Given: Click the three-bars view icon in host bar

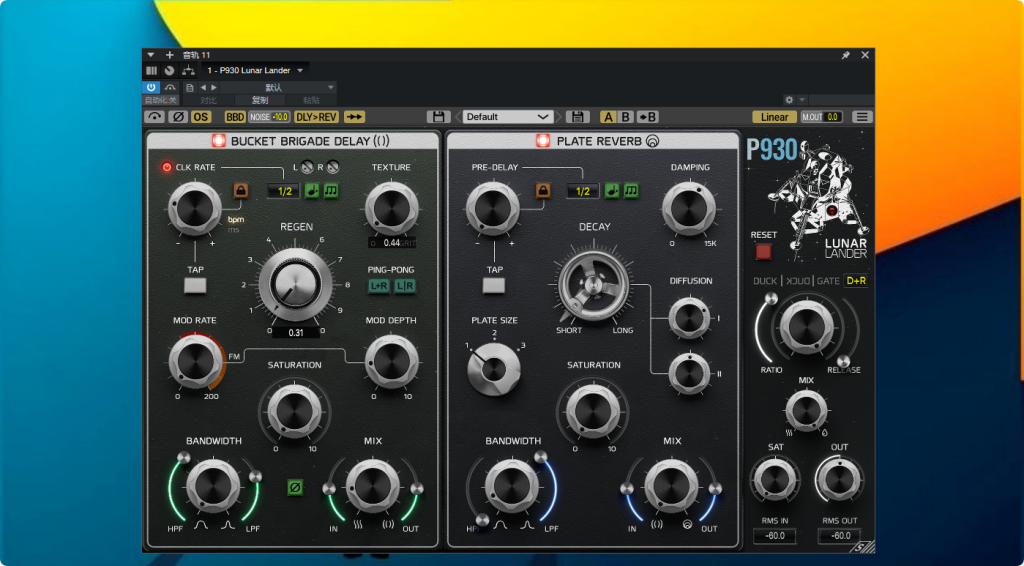Looking at the screenshot, I should click(x=152, y=71).
